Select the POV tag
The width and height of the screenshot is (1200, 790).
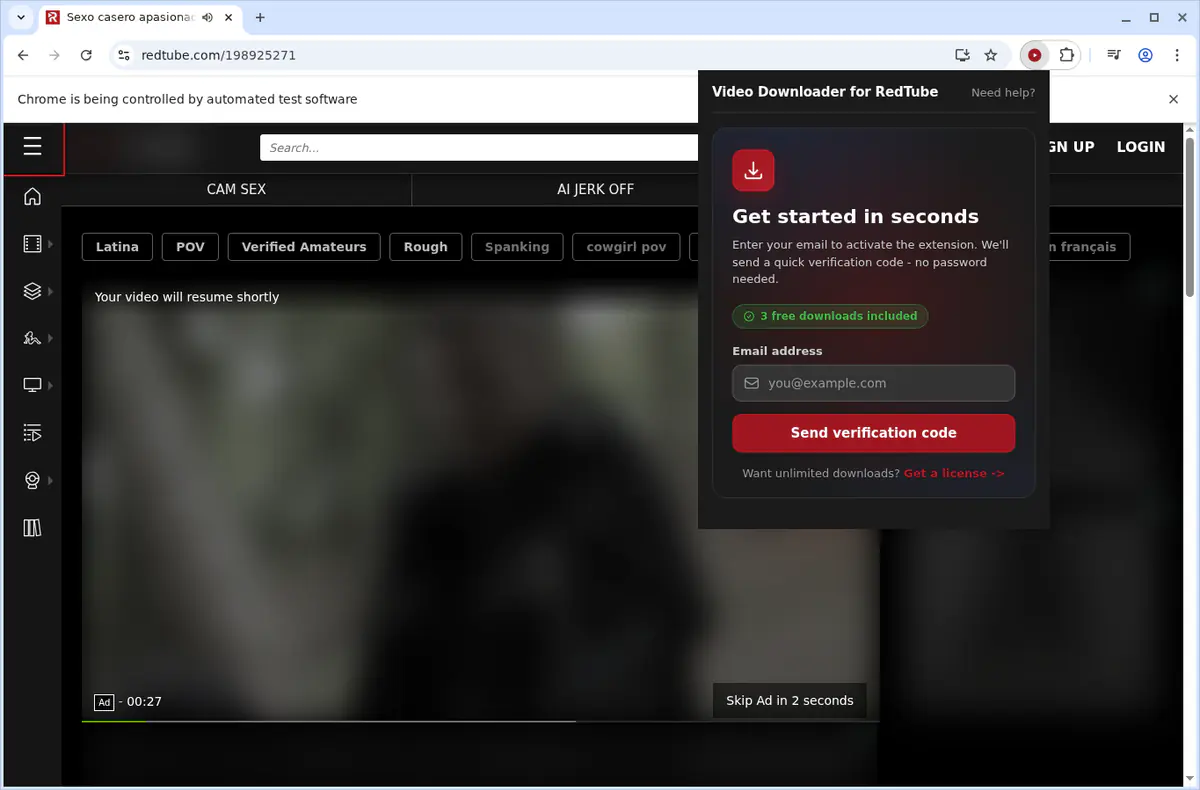point(190,247)
